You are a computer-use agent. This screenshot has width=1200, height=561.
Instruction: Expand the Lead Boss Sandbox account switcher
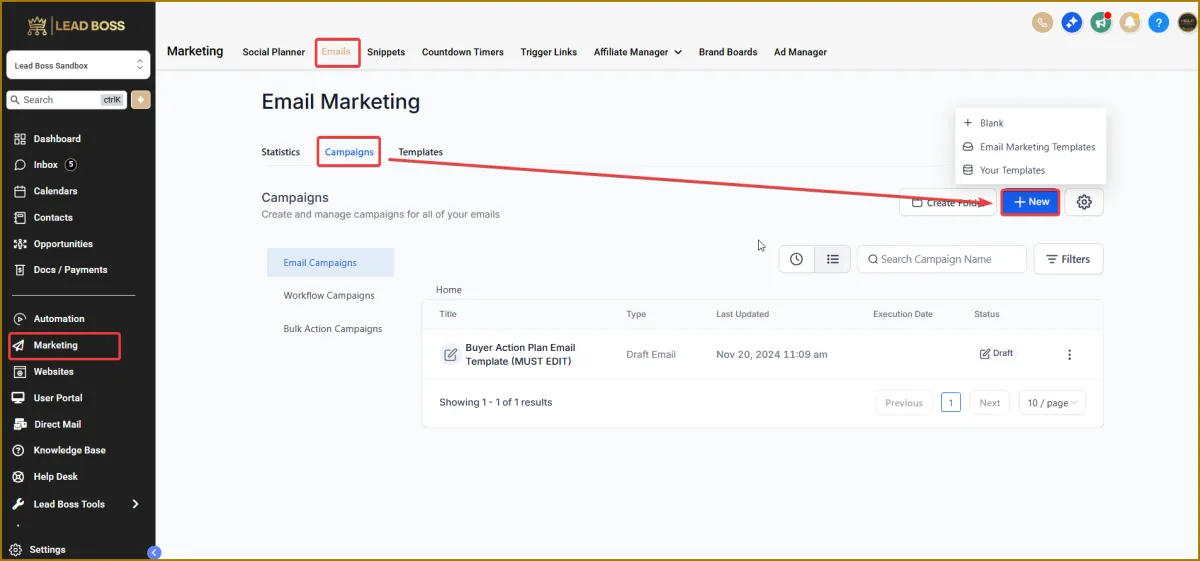click(78, 65)
